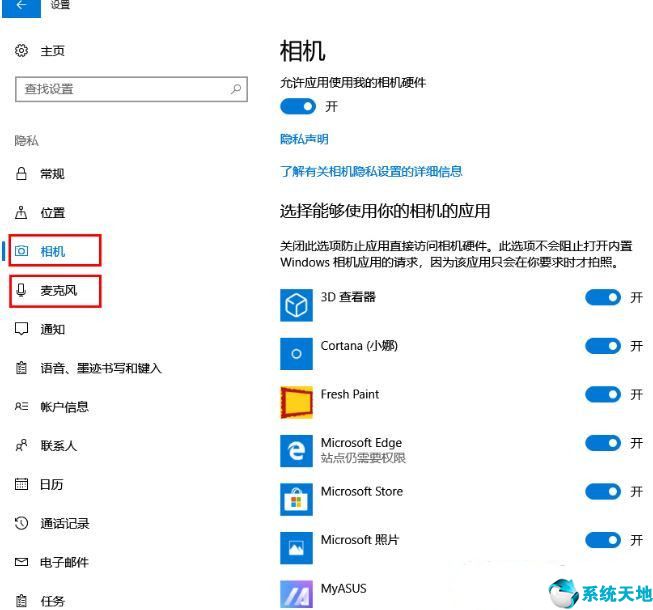
Task: Click the MyASUS app name
Action: [x=344, y=588]
